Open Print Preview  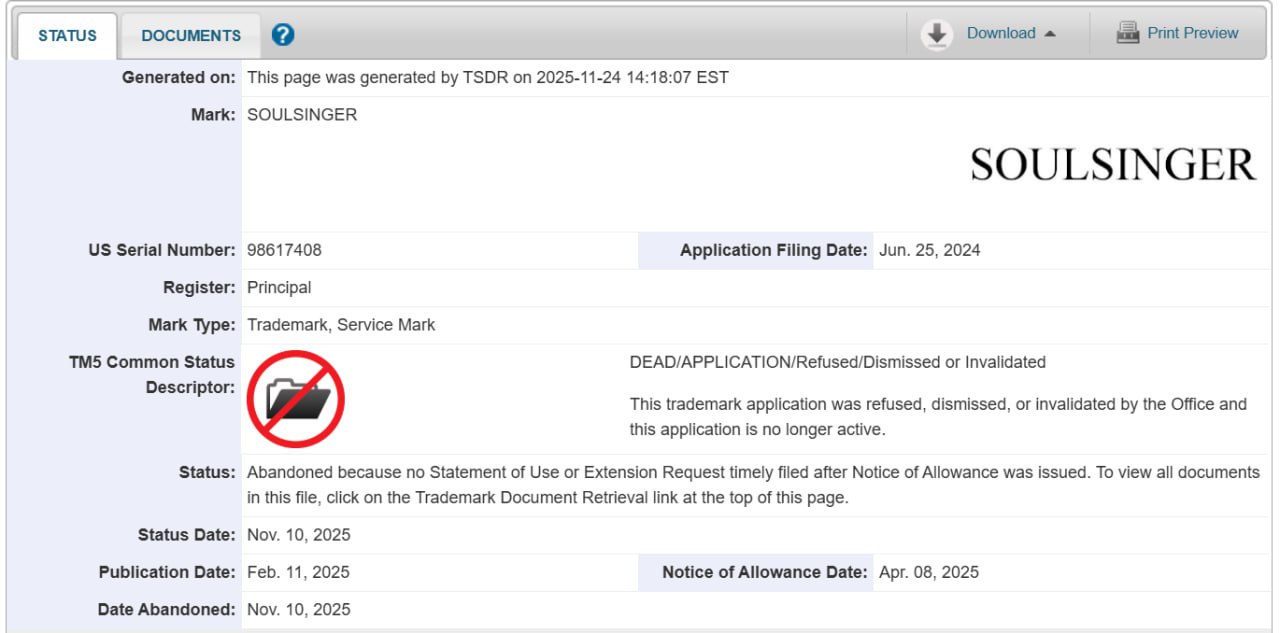pos(1192,33)
